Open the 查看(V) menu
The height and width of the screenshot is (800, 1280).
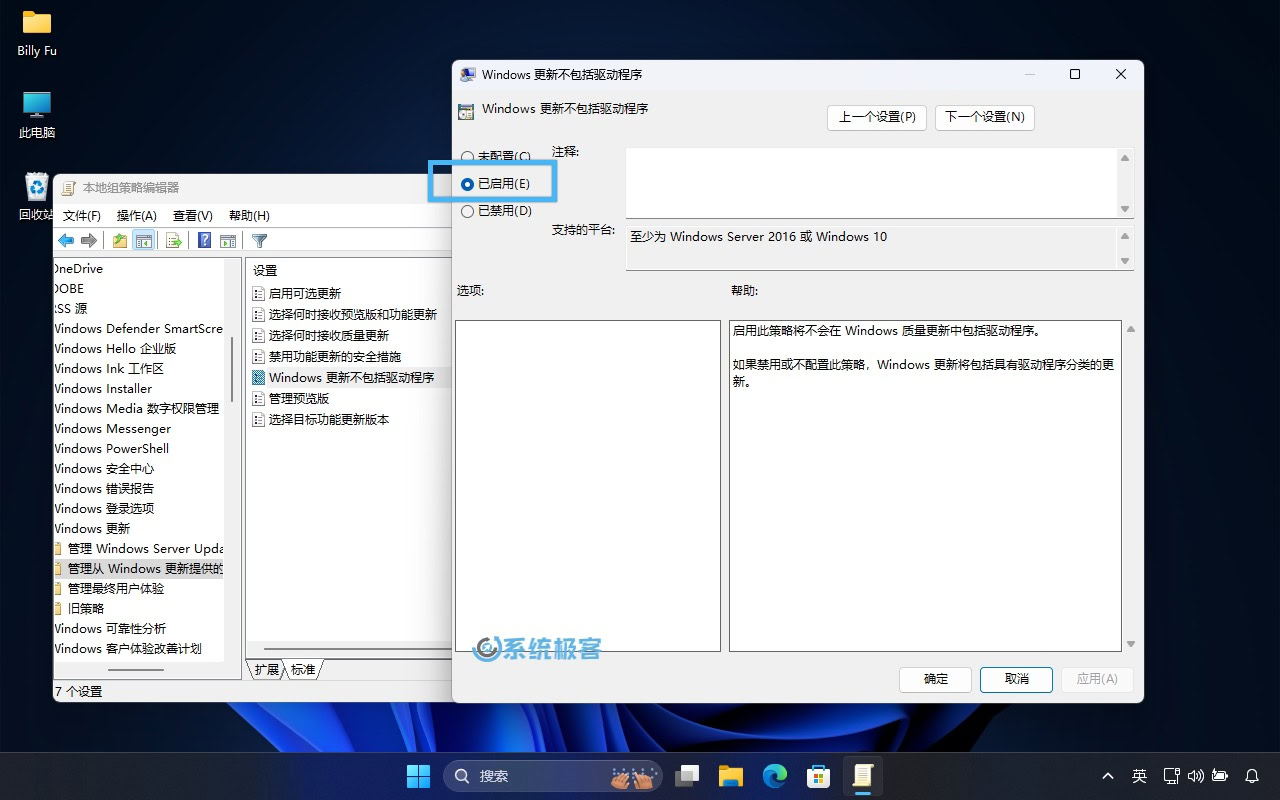click(193, 215)
